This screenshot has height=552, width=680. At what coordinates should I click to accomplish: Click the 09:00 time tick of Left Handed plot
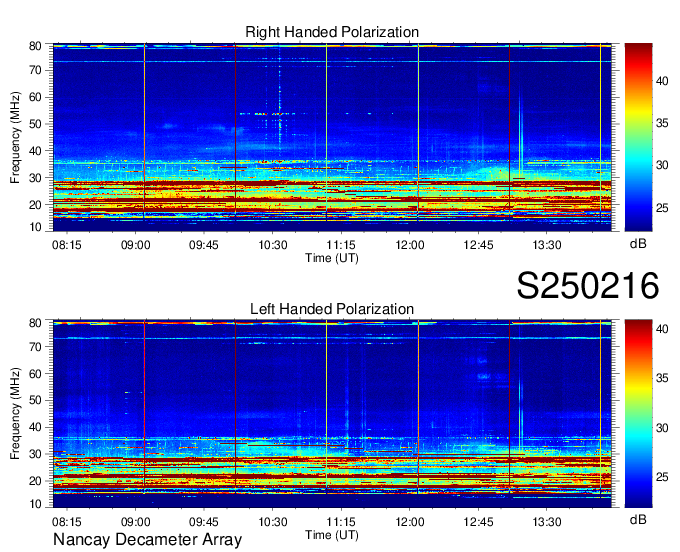pos(135,522)
